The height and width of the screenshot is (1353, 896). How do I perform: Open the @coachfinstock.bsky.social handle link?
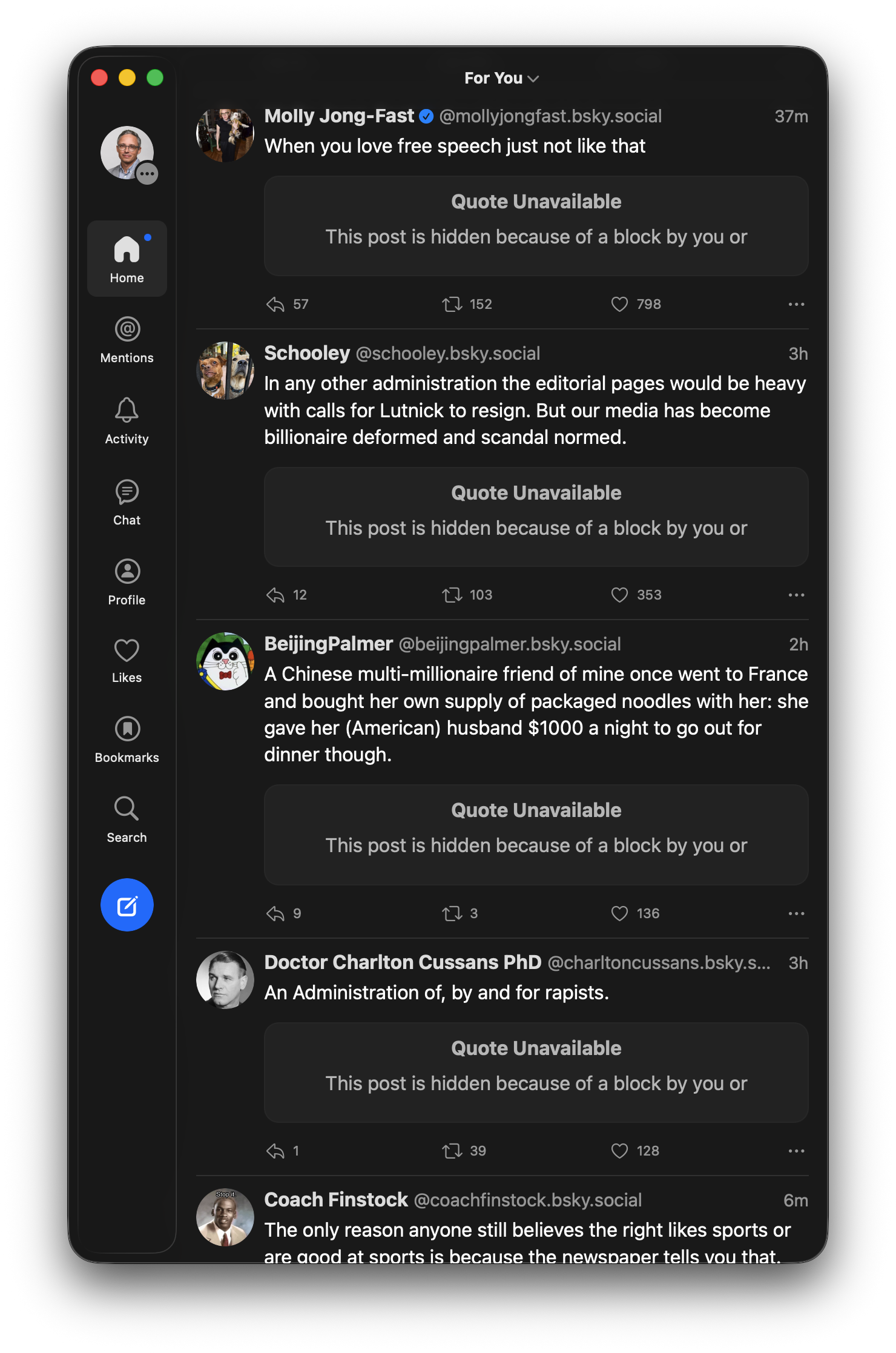tap(527, 1200)
